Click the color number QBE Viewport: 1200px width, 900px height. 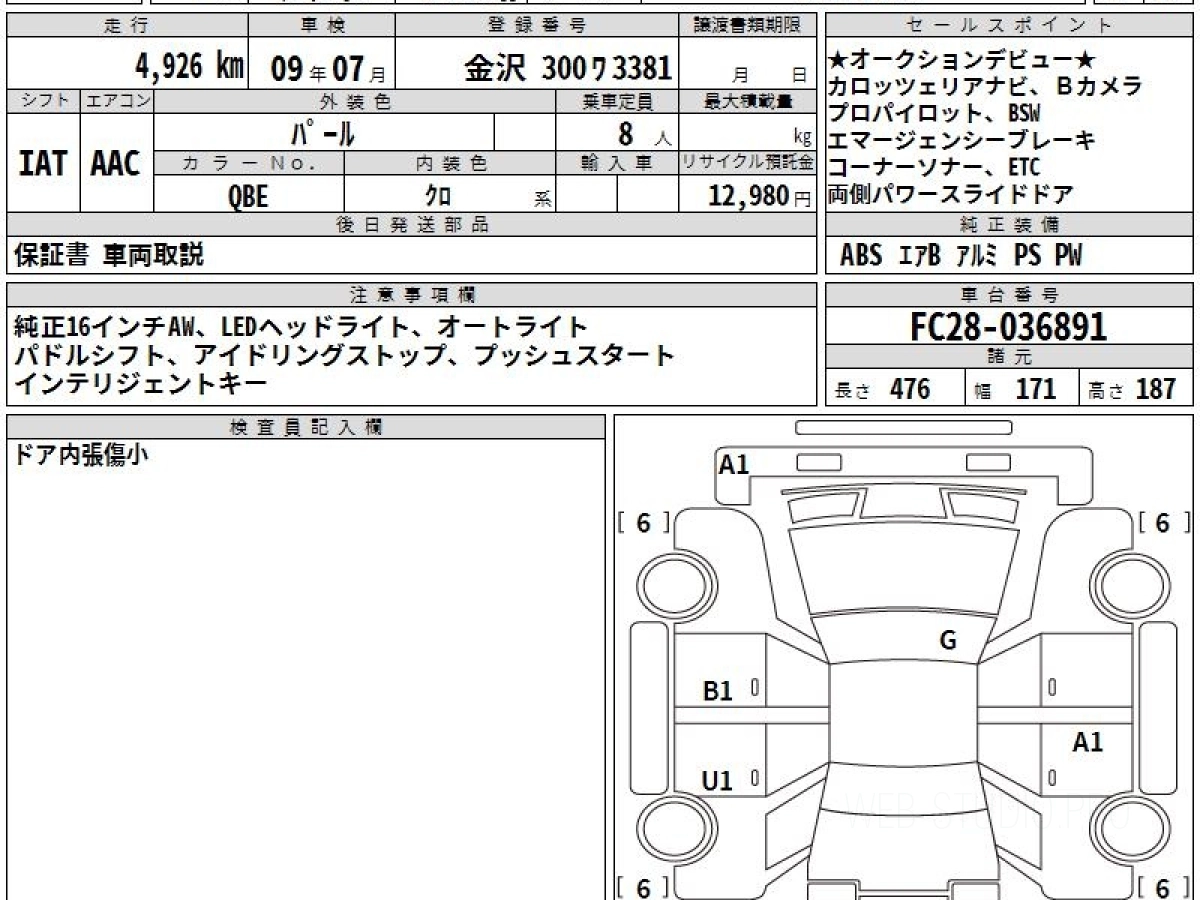[x=248, y=196]
